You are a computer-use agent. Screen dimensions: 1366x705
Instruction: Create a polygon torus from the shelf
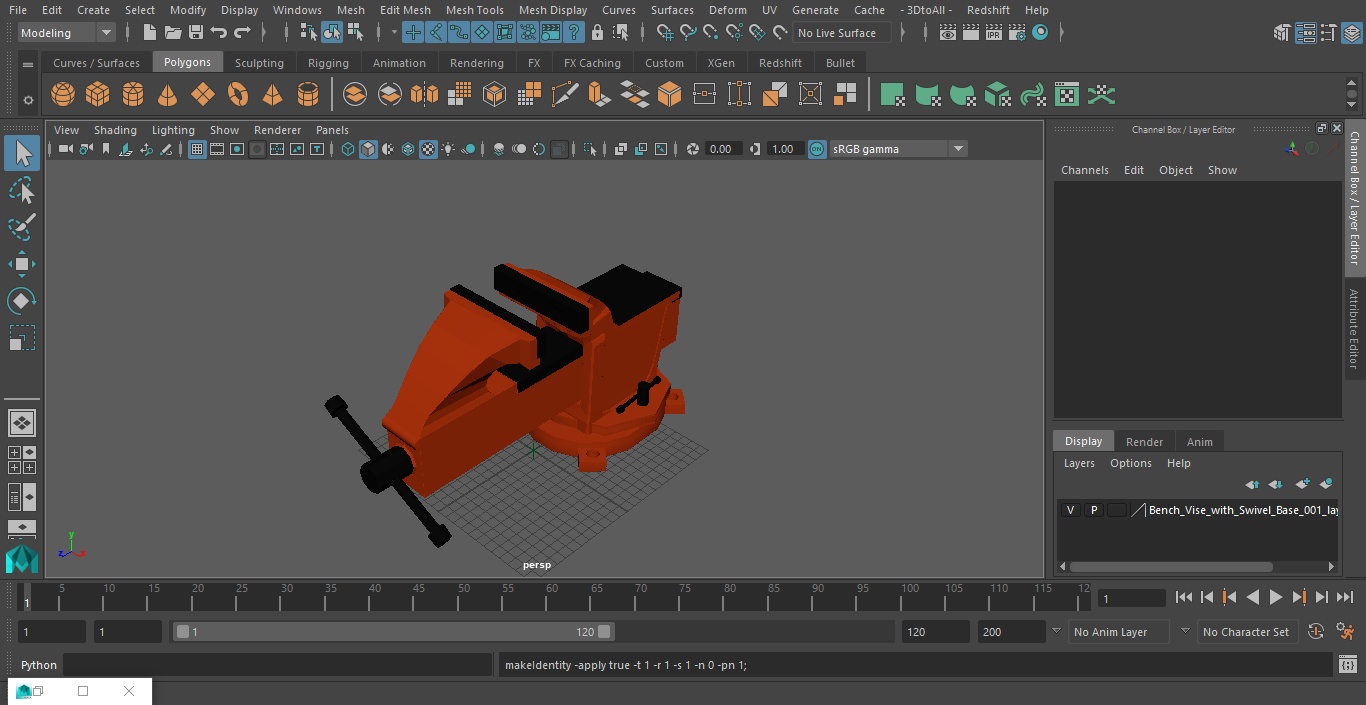point(238,95)
